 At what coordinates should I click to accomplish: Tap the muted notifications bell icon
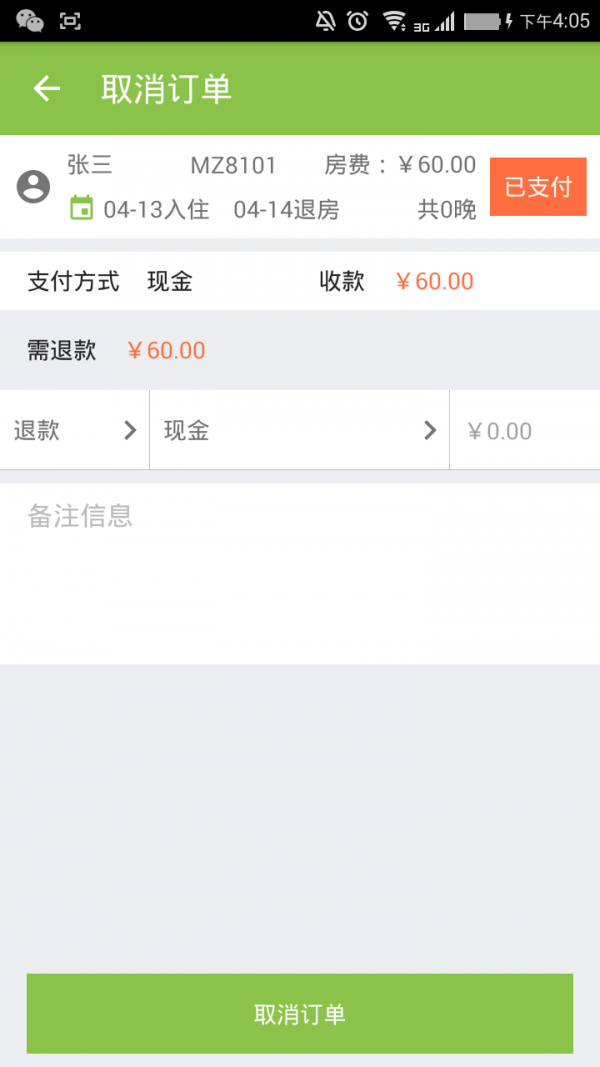326,20
